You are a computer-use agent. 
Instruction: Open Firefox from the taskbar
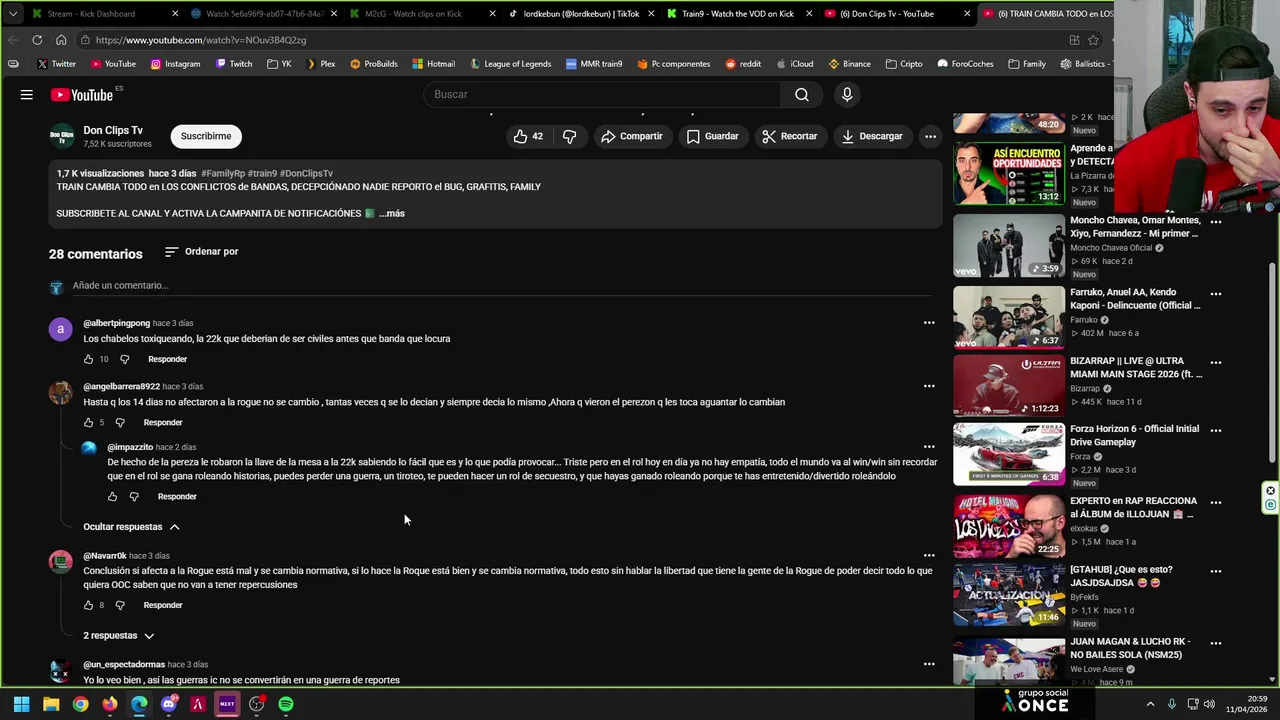coord(110,704)
